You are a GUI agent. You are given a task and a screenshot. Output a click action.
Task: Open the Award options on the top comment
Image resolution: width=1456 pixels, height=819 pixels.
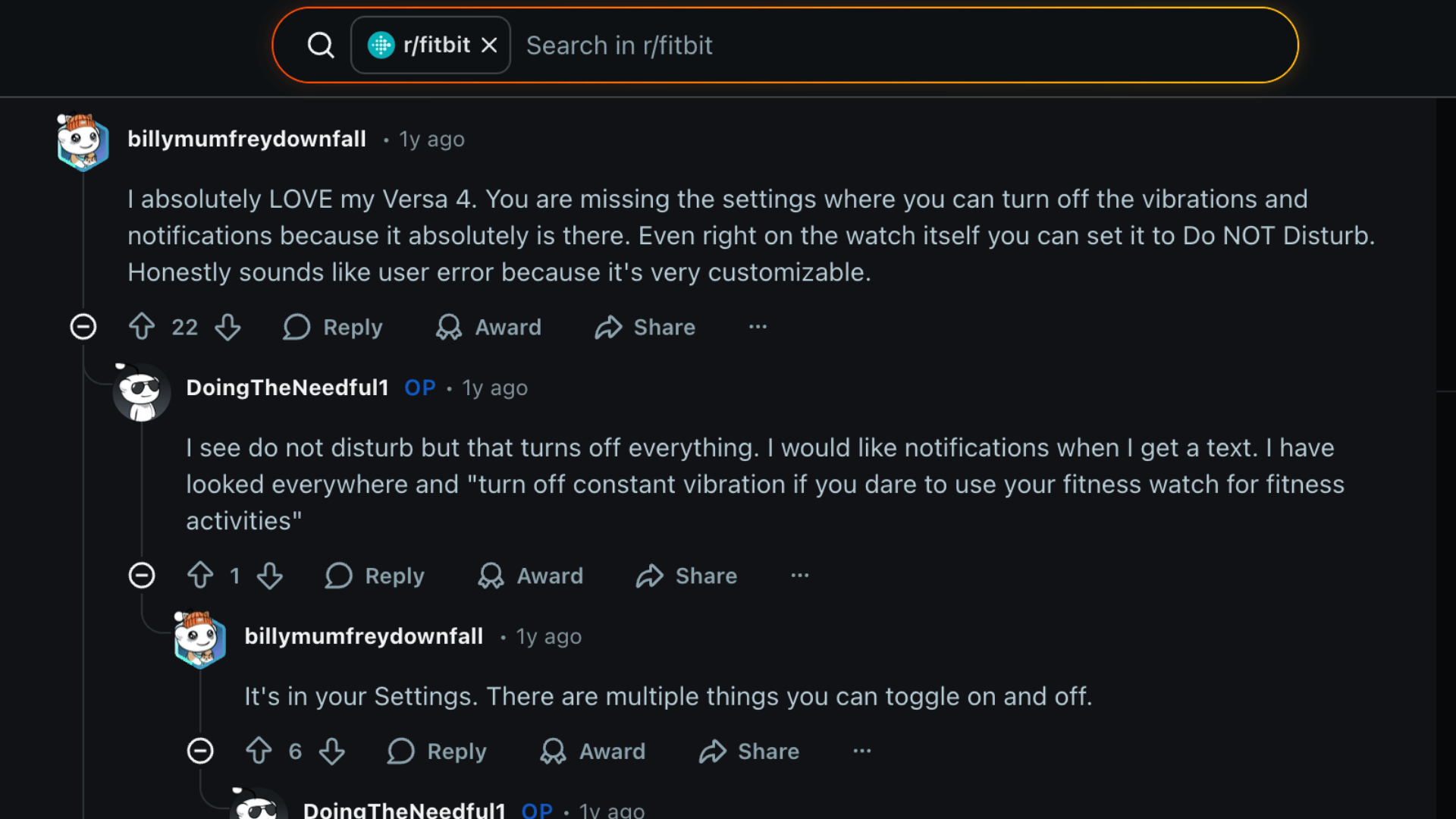pos(488,327)
